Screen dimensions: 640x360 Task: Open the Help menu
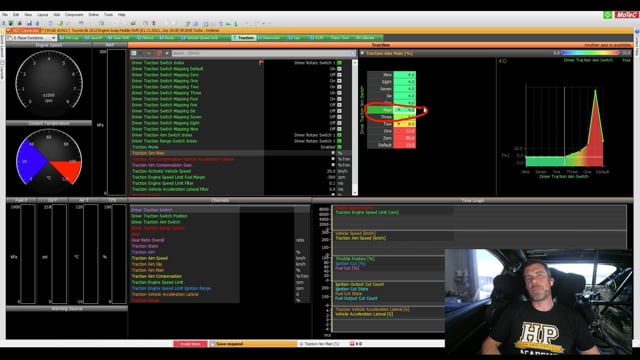[122, 15]
